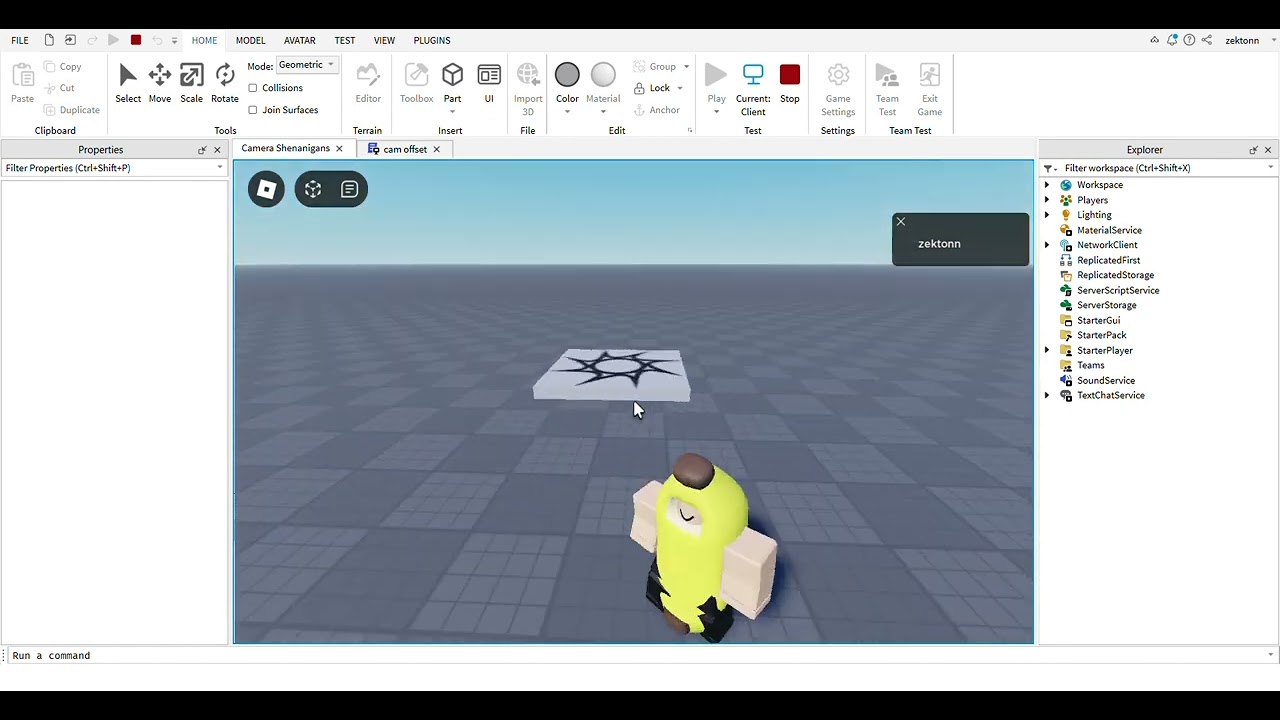The height and width of the screenshot is (720, 1280).
Task: Open the Color dropdown arrow
Action: [567, 111]
